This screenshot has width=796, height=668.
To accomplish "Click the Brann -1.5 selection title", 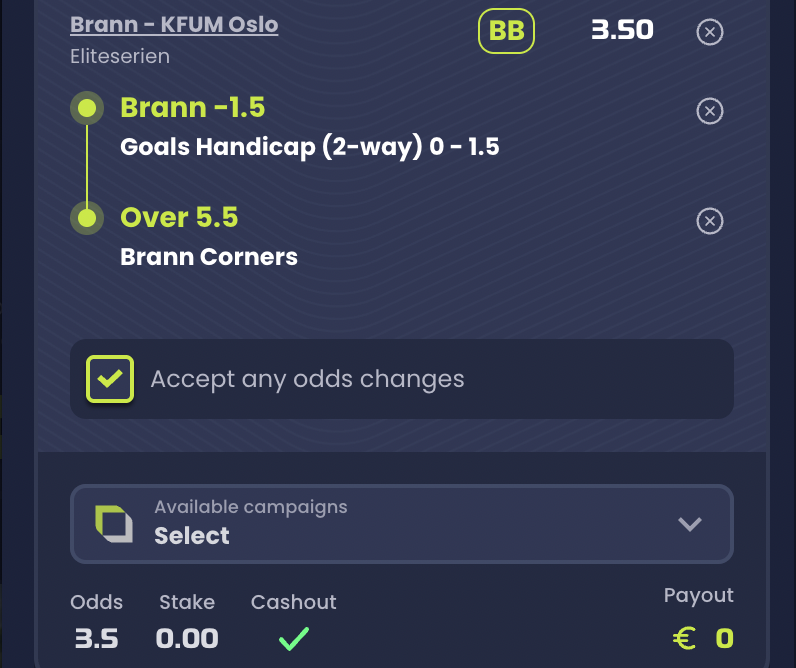I will 192,107.
